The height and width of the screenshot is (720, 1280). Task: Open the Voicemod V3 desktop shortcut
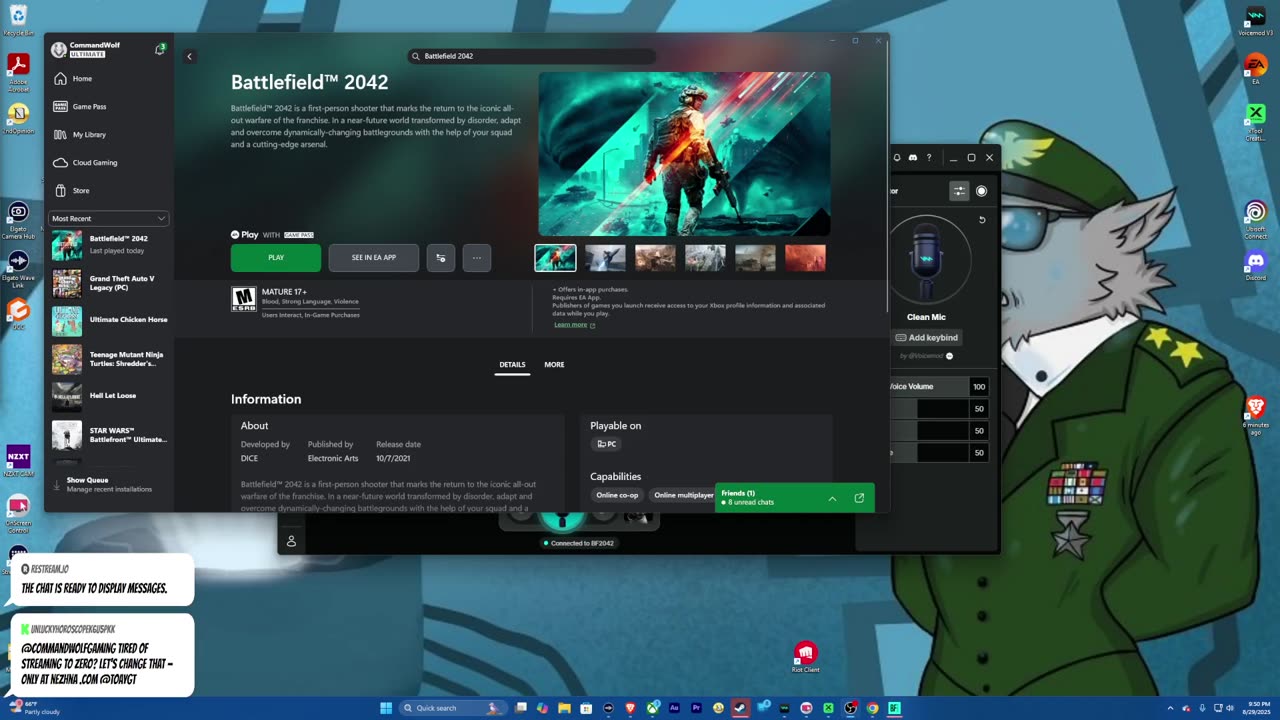1255,20
